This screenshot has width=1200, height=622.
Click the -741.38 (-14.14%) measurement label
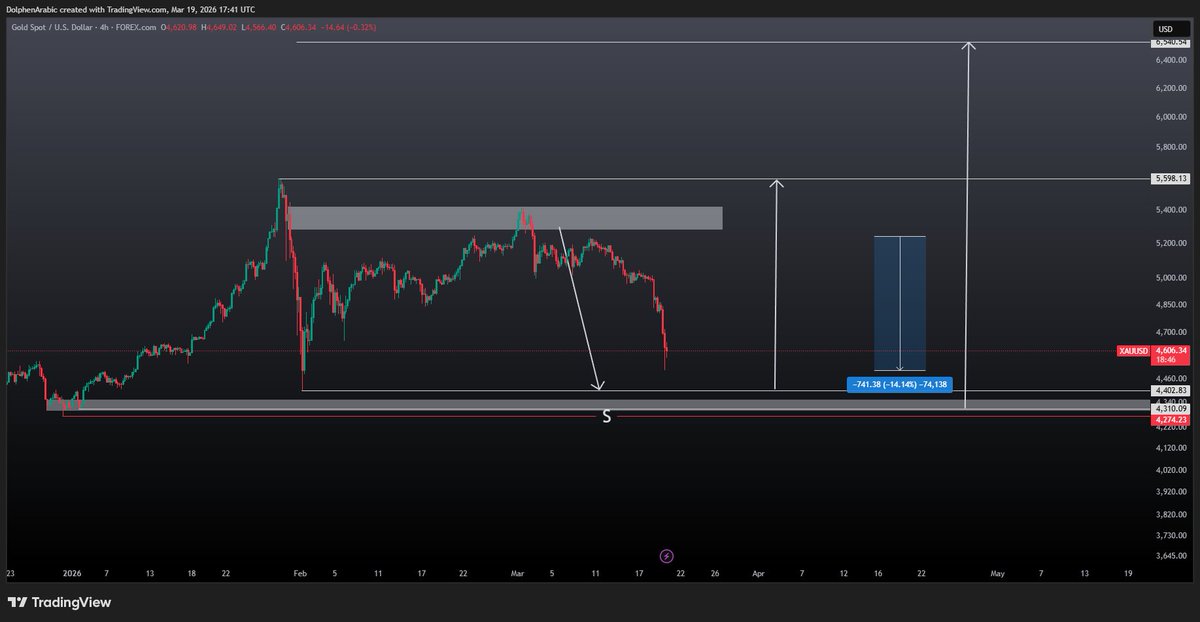(x=900, y=384)
